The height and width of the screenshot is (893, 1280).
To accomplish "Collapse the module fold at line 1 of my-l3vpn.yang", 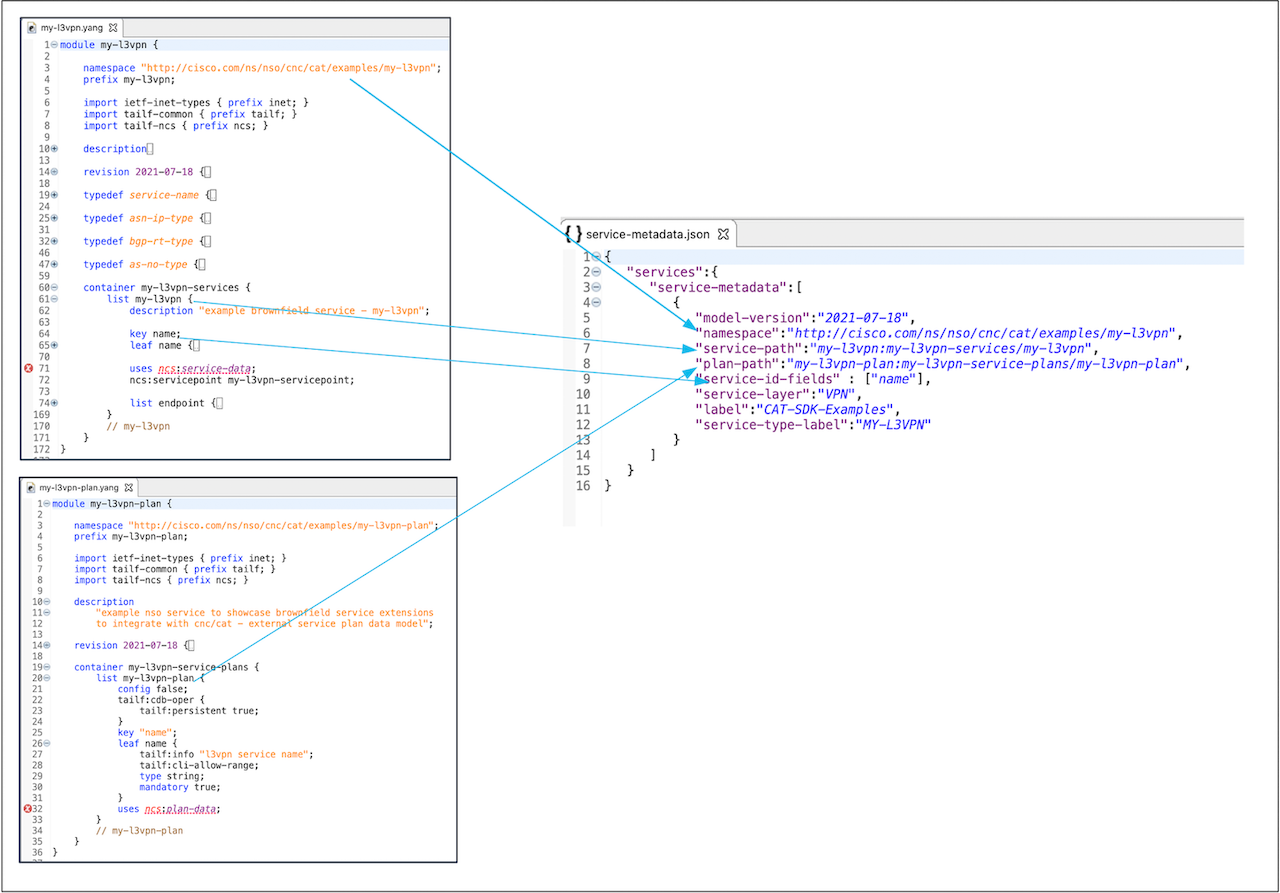I will [54, 45].
